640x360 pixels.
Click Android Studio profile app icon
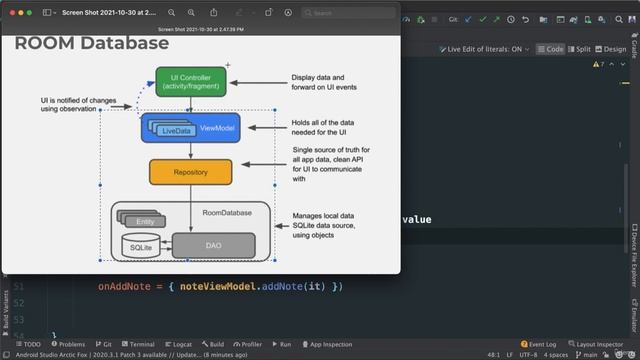pos(406,19)
